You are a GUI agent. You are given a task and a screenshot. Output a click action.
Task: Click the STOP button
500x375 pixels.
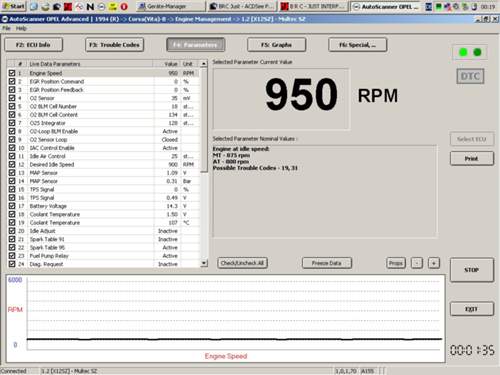click(x=472, y=270)
